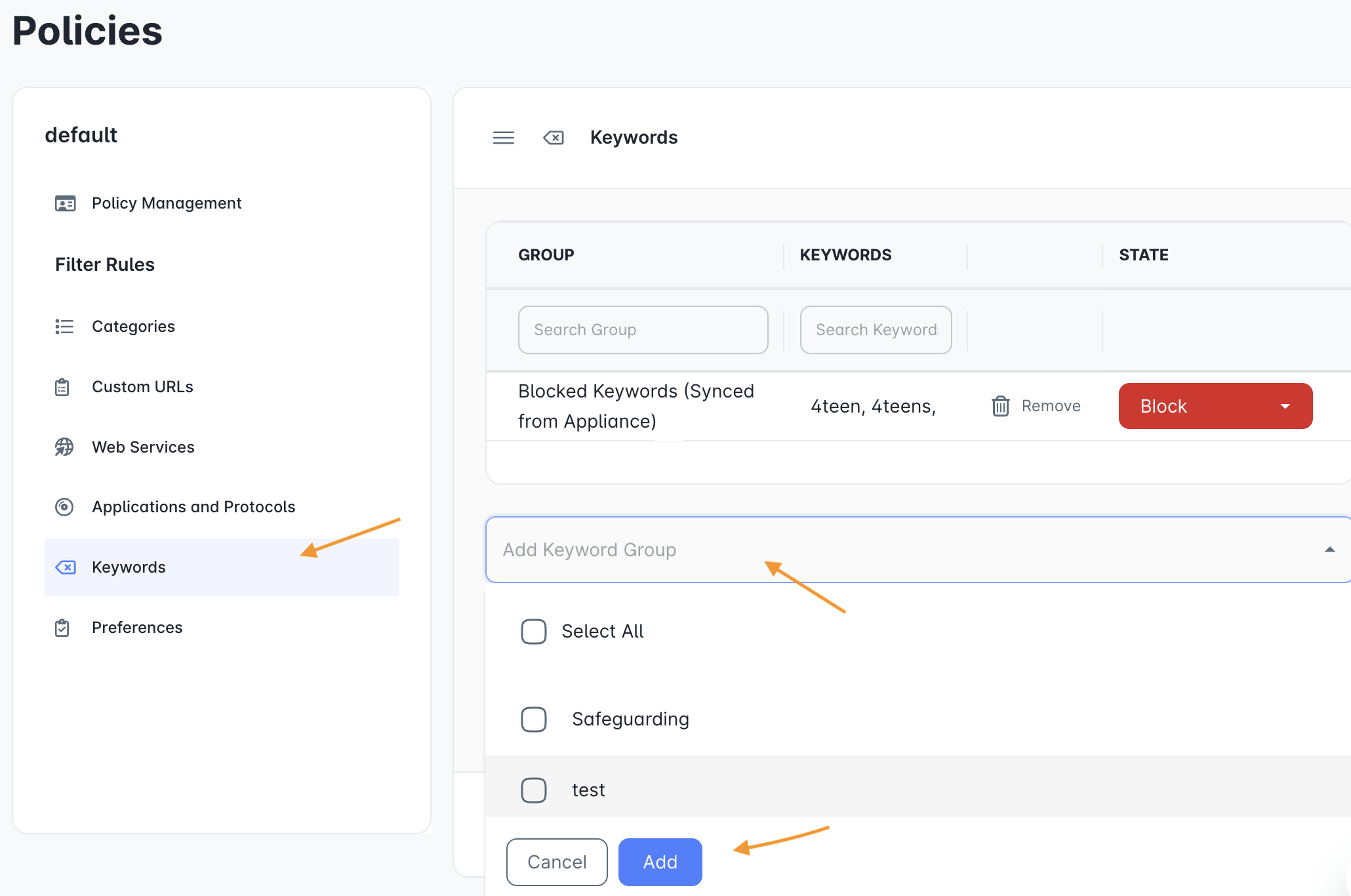The height and width of the screenshot is (896, 1351).
Task: Click the Safeguarding option label
Action: 630,720
